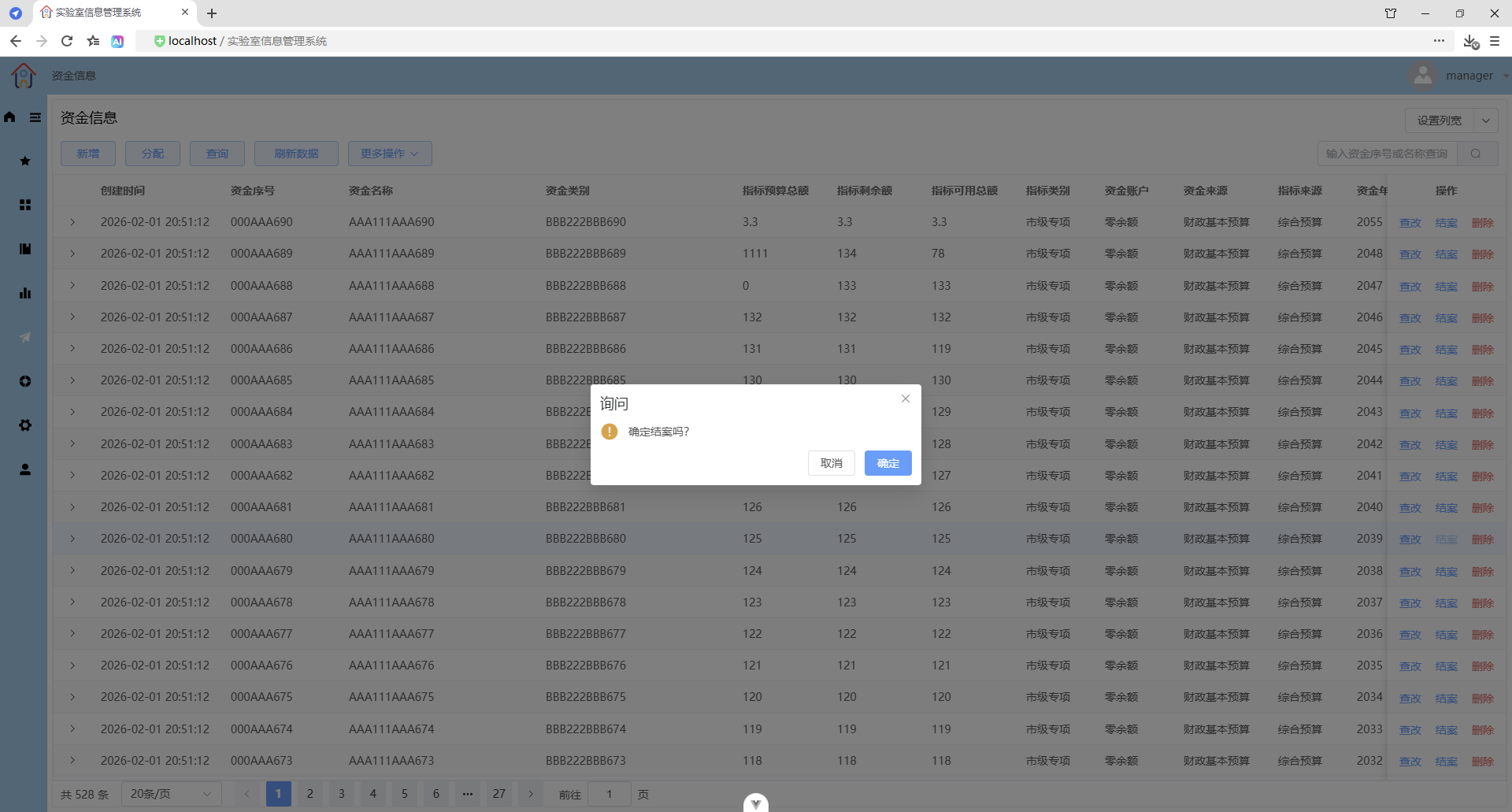Click 查改 link for row 000AAA690
Viewport: 1512px width, 812px height.
[x=1410, y=223]
